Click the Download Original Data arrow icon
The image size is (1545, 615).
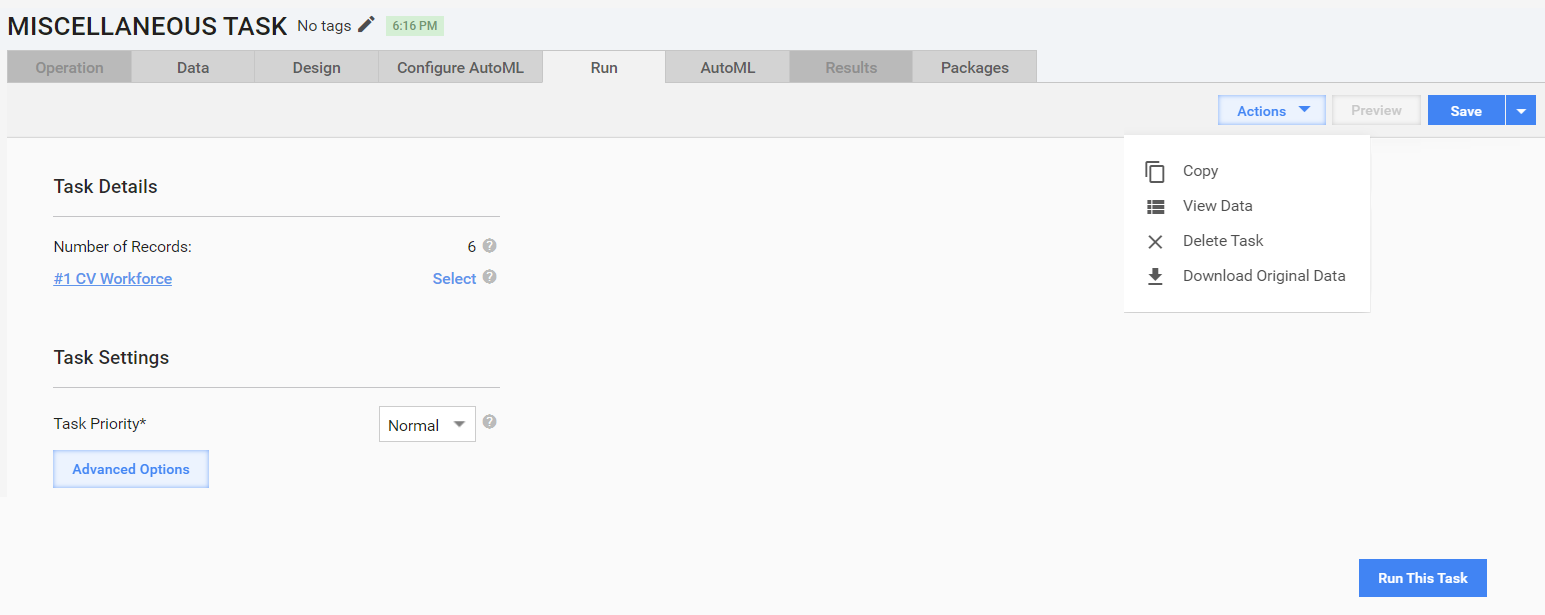point(1155,276)
